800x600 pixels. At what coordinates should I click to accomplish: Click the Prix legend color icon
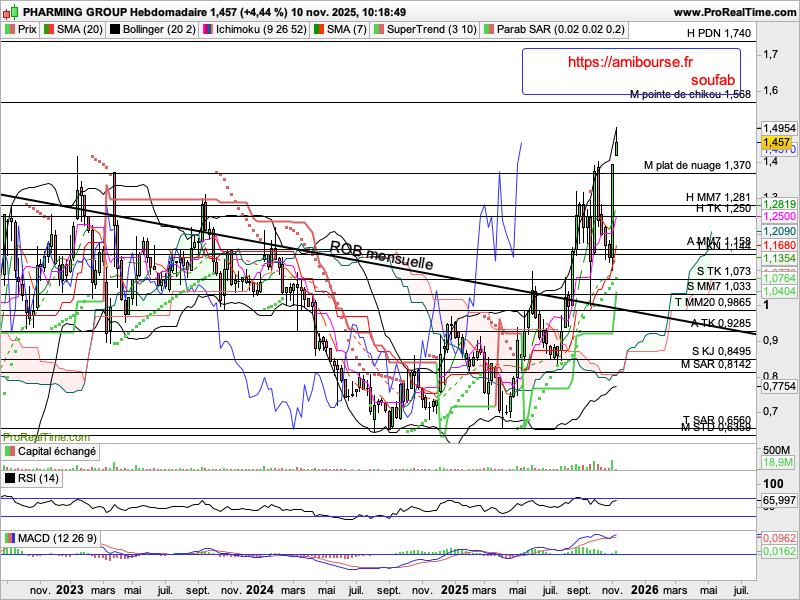pos(10,30)
